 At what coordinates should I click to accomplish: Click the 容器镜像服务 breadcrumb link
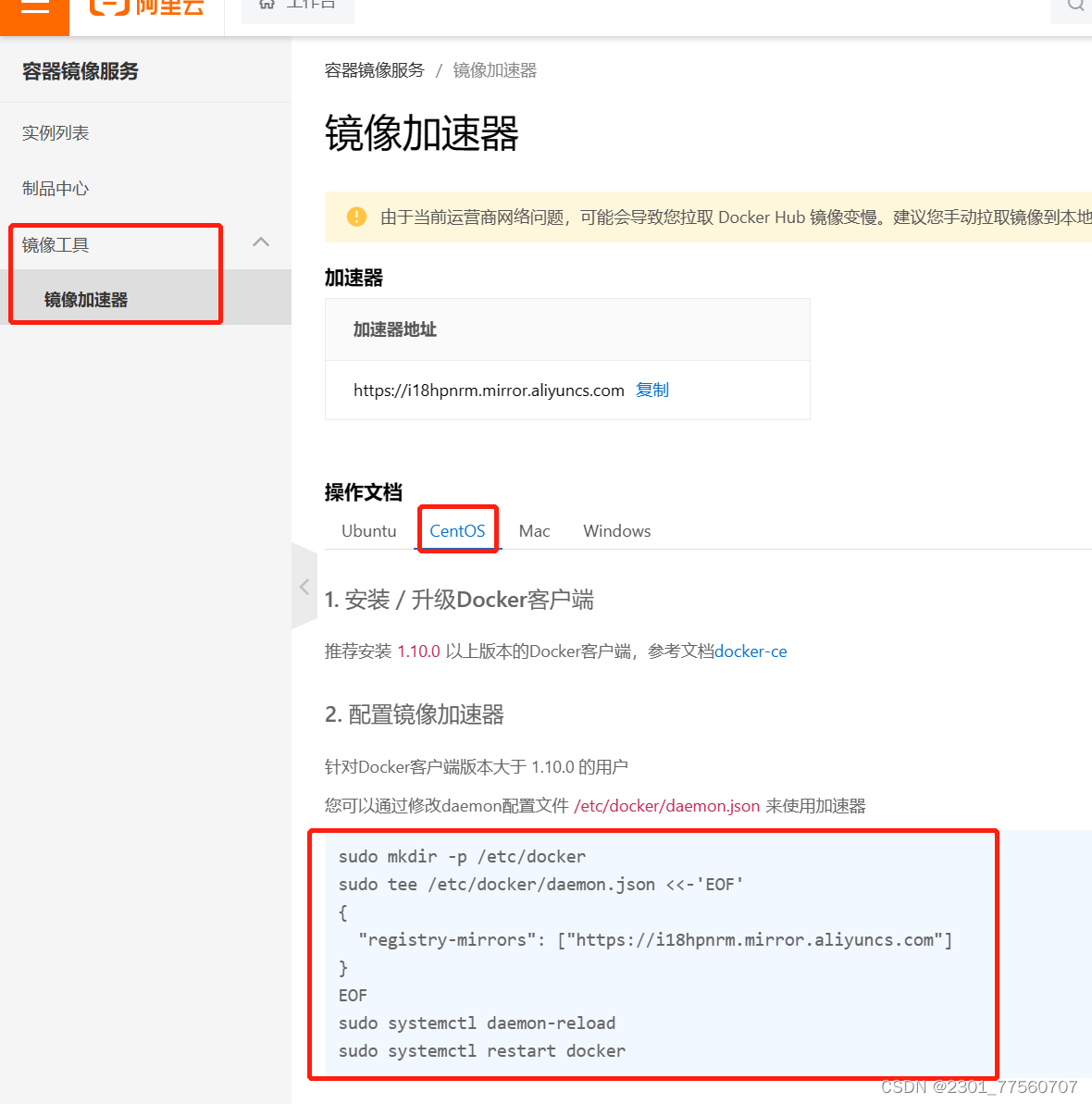pyautogui.click(x=375, y=70)
